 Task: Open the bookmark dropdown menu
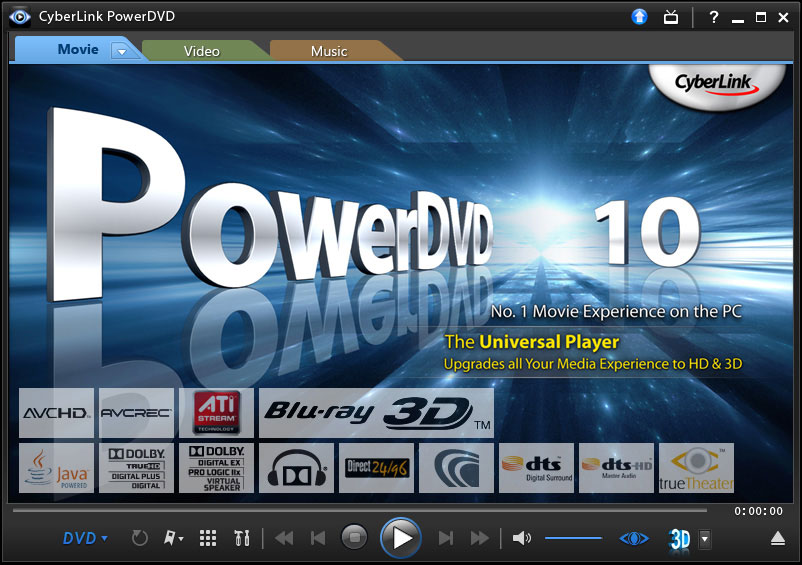(x=174, y=538)
